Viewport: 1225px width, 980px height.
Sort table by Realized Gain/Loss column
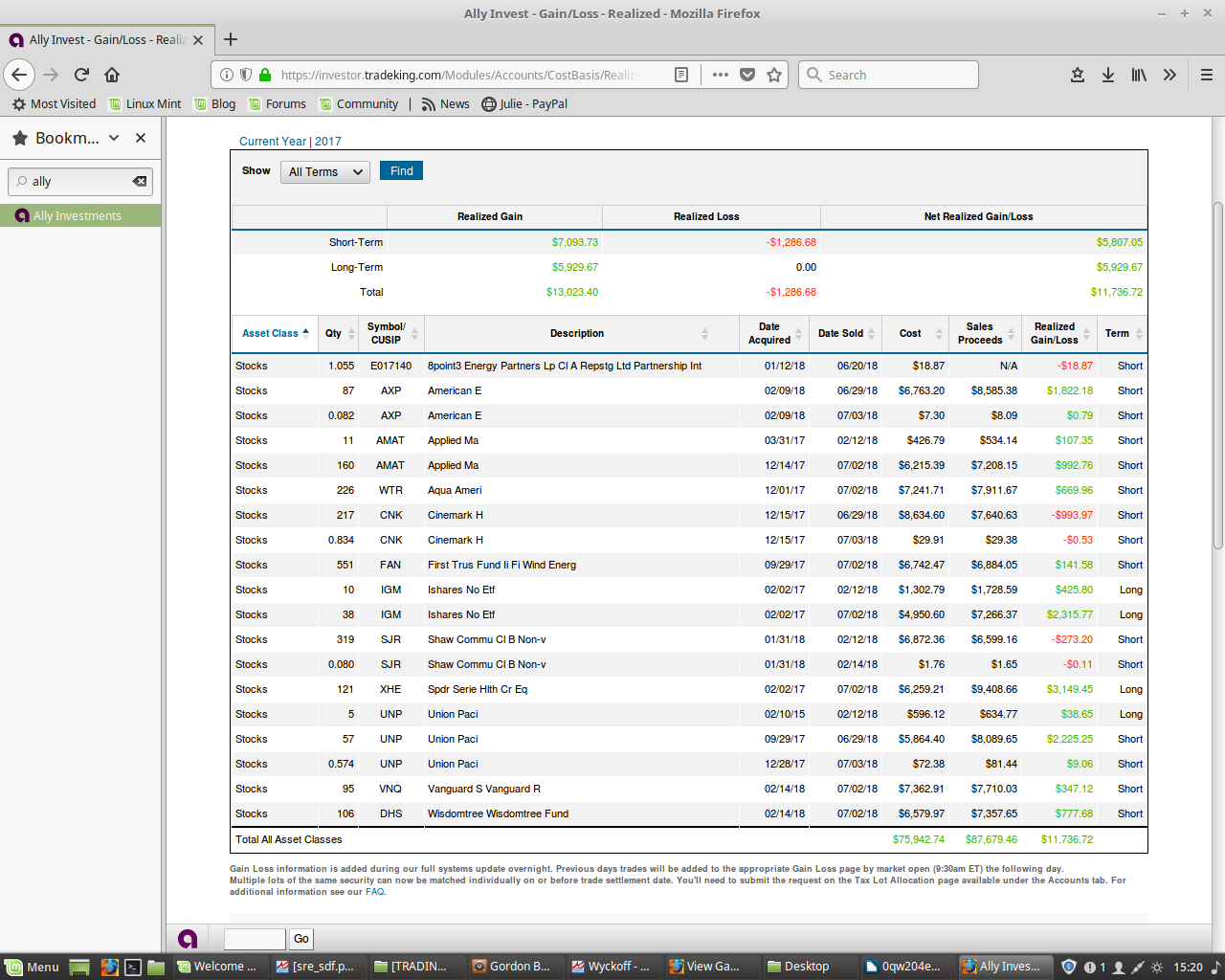1058,333
